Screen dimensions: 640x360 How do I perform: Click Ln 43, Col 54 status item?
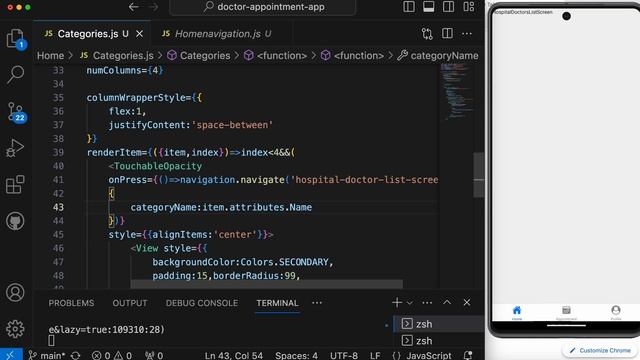[x=234, y=355]
